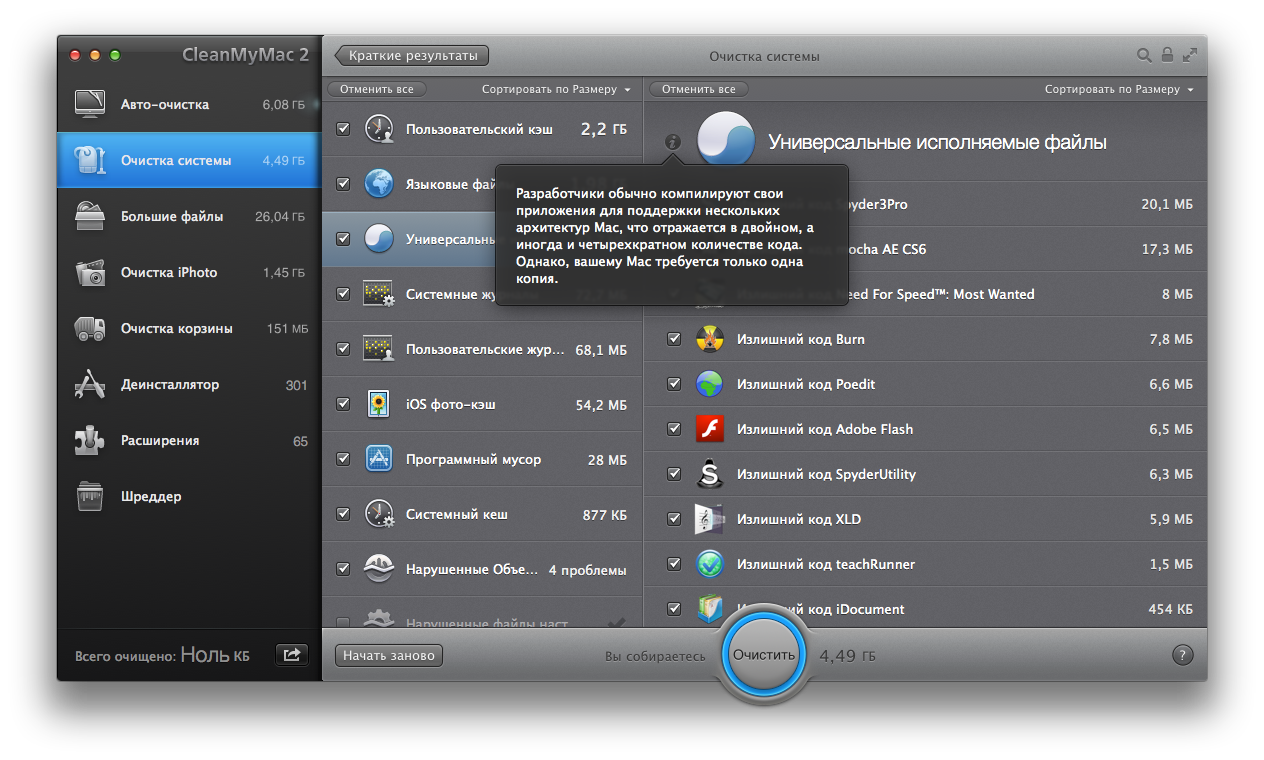
Task: Click the lock icon in the title bar
Action: coord(1167,55)
